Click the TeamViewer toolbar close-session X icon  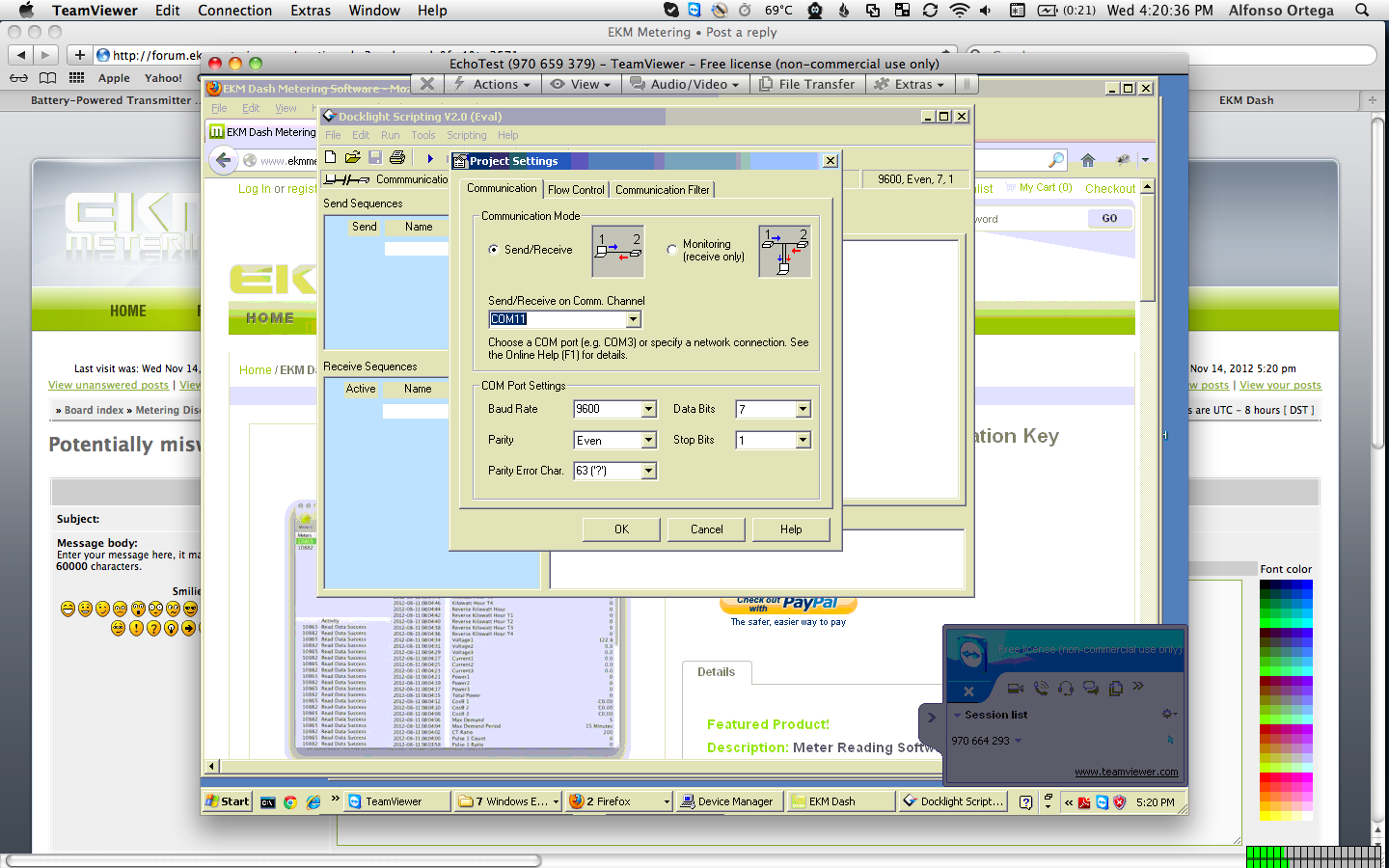pyautogui.click(x=427, y=84)
